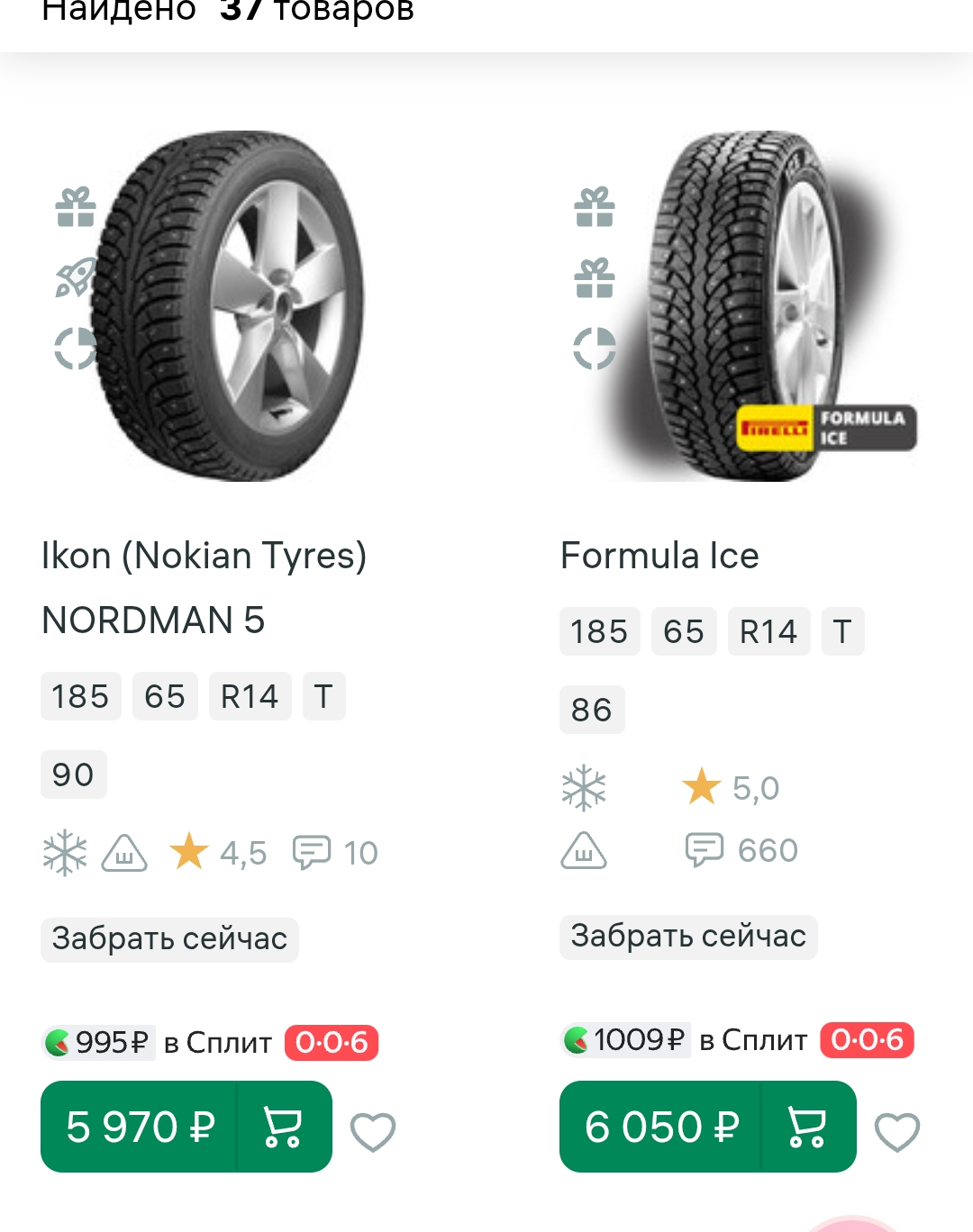Buy Formula Ice for 6 050 ₽
Viewport: 973px width, 1232px height.
tap(661, 1127)
